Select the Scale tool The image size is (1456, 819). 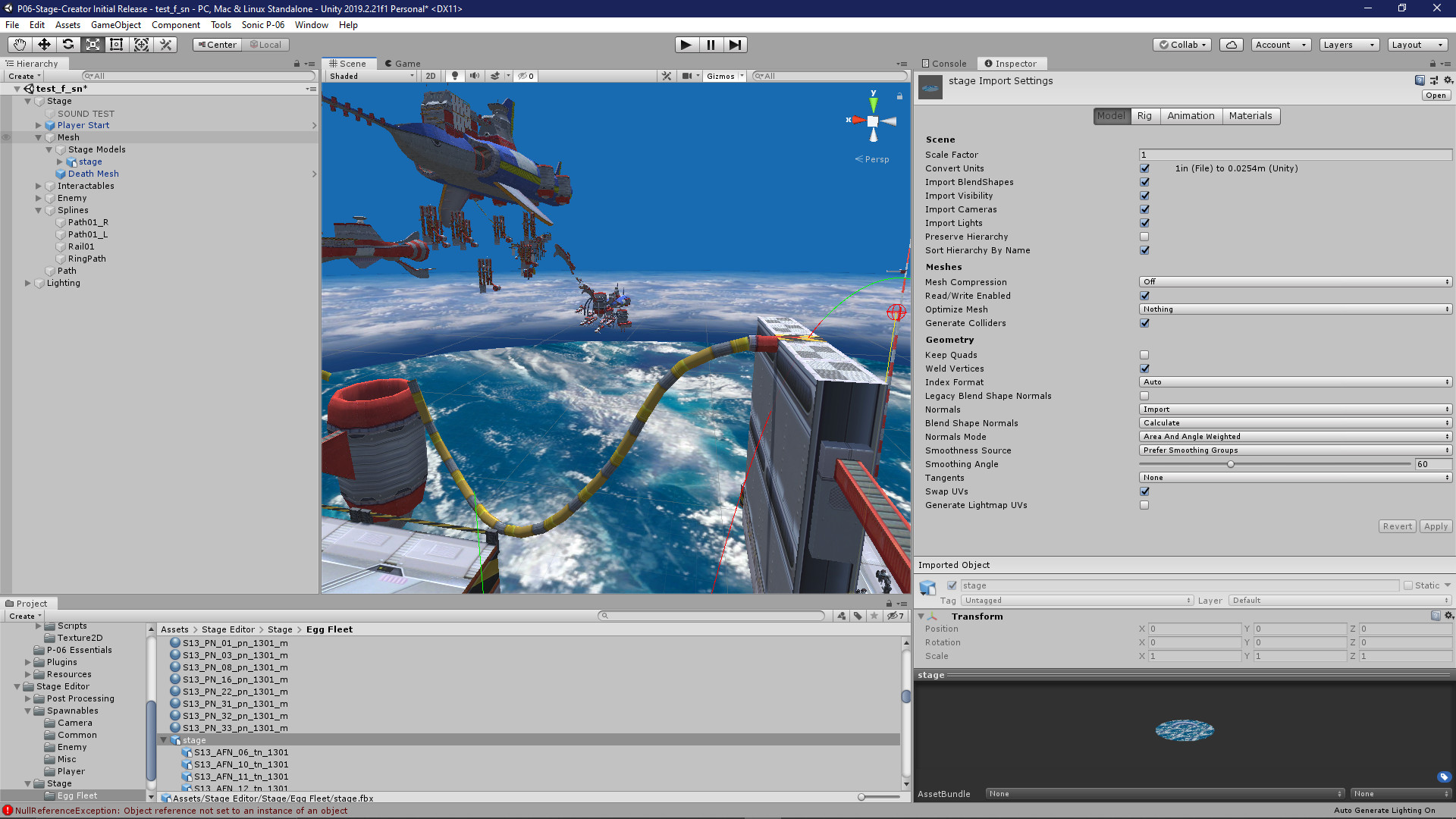[93, 45]
